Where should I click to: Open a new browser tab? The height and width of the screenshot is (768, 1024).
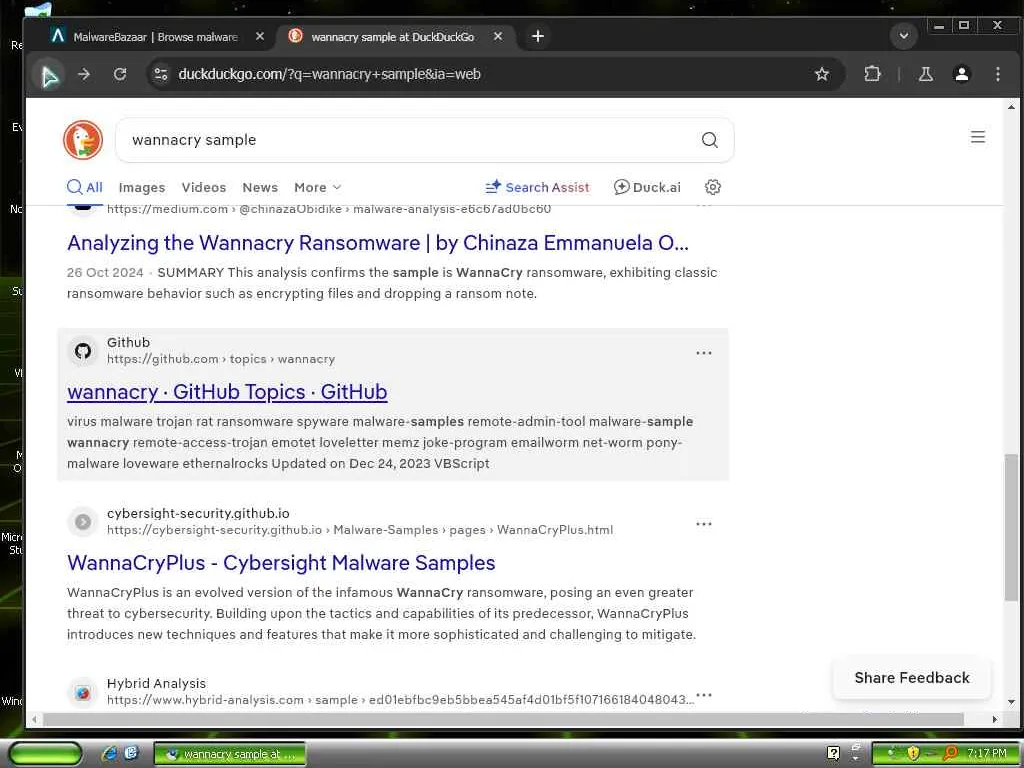tap(537, 37)
